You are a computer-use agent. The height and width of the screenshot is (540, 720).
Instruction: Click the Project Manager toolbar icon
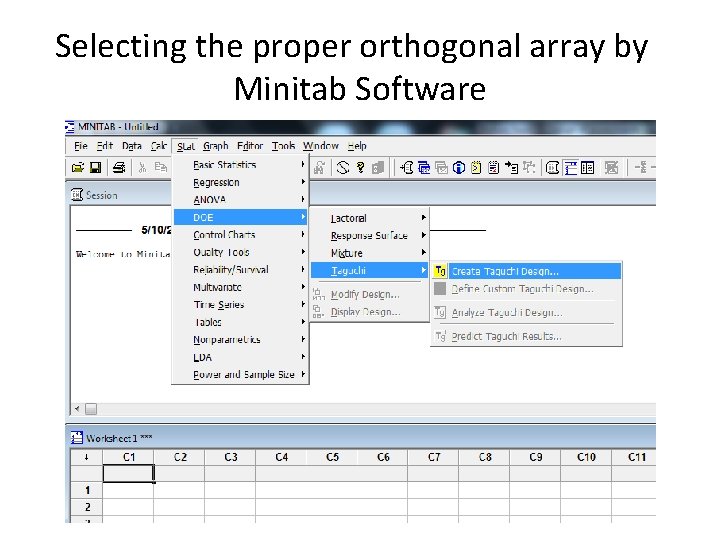coord(587,168)
